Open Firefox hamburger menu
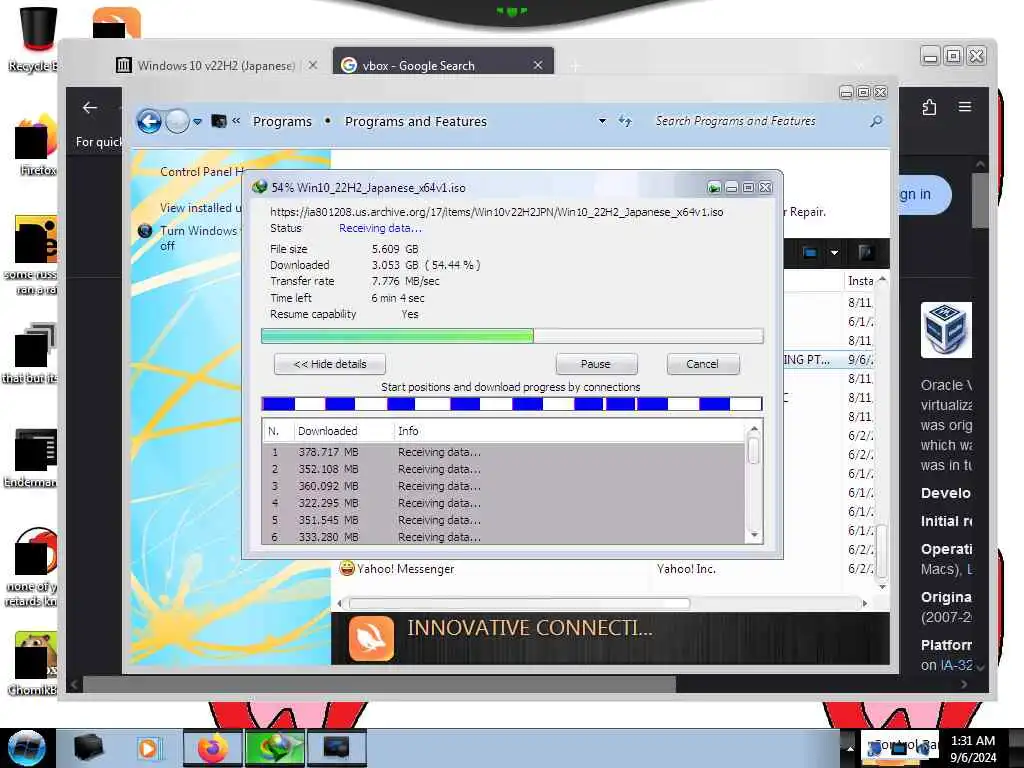 965,106
